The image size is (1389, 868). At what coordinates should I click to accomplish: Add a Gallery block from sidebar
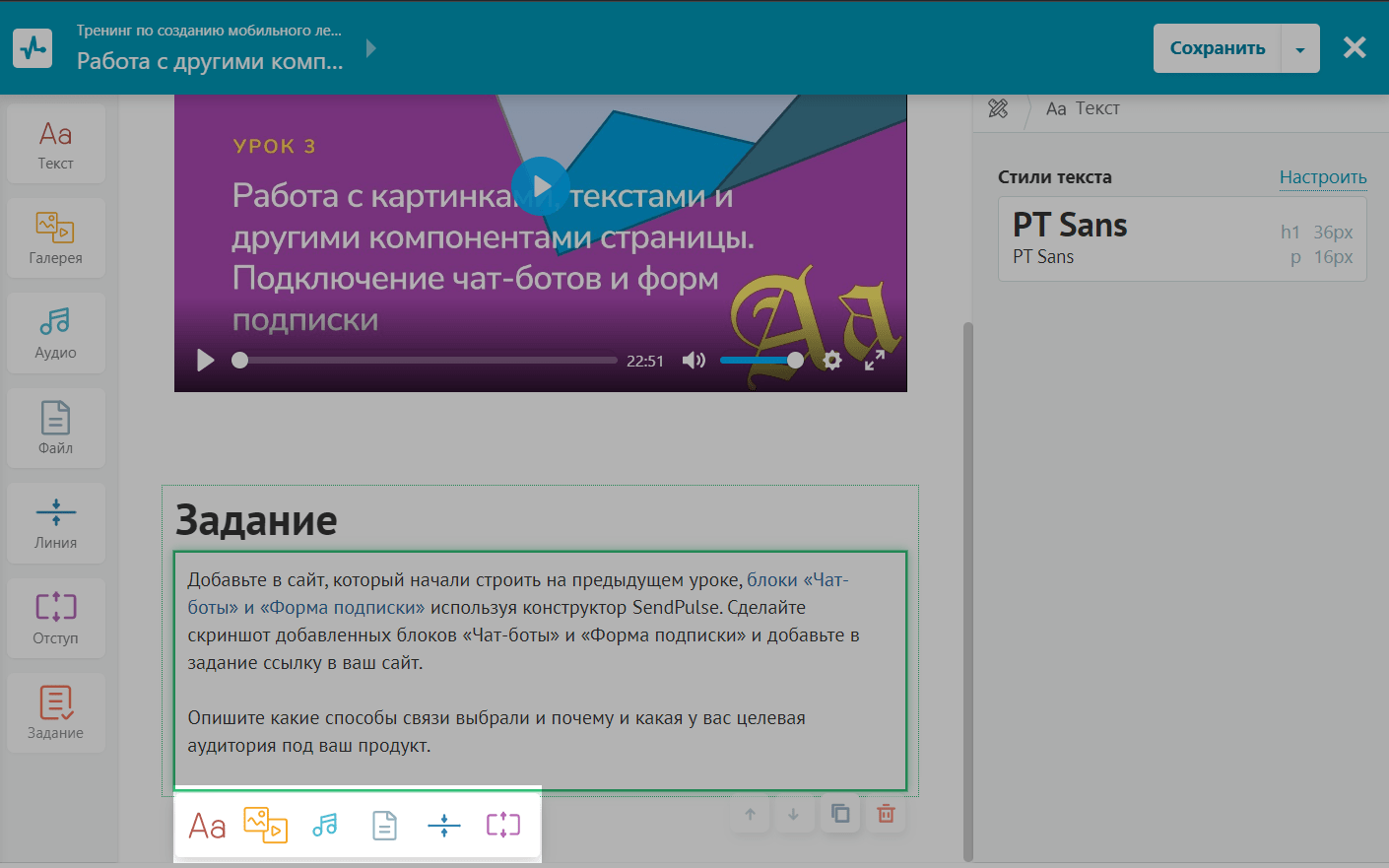tap(55, 238)
